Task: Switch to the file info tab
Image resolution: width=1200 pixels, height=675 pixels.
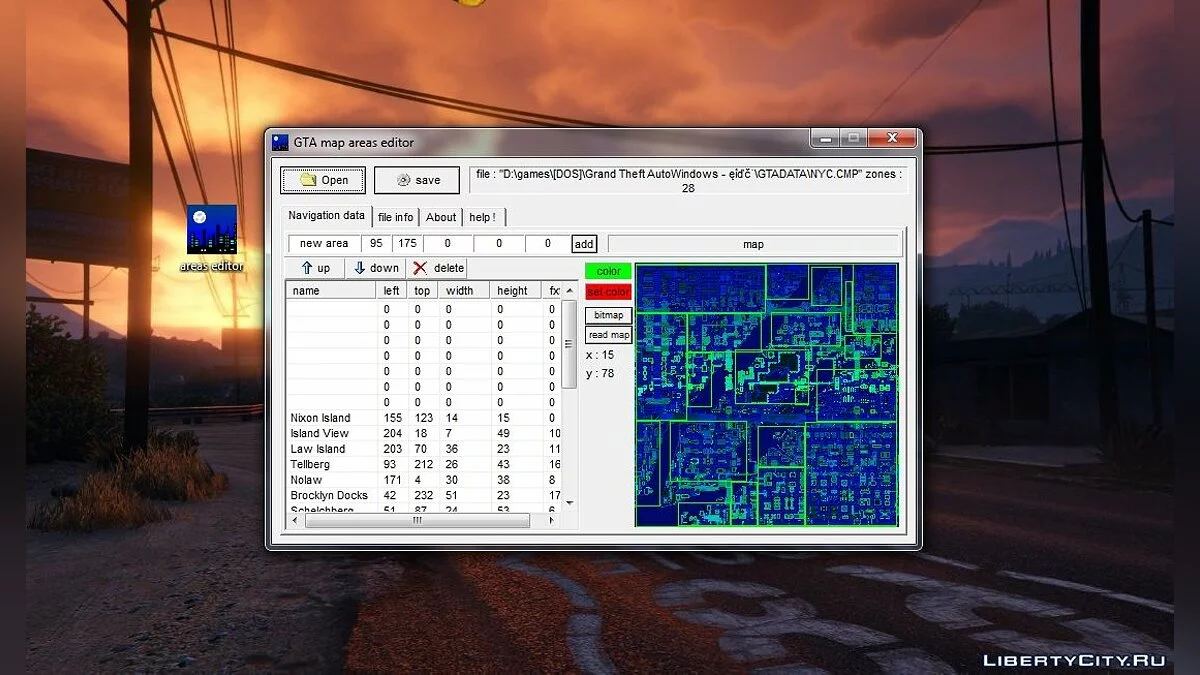Action: click(x=395, y=217)
